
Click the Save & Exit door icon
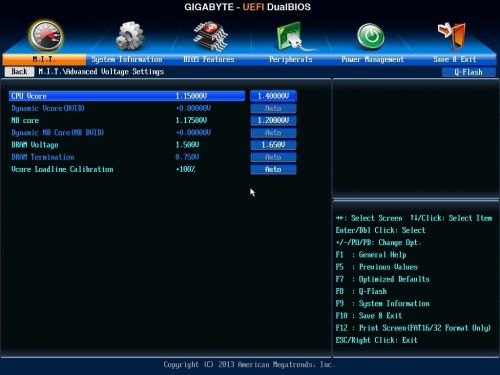452,35
